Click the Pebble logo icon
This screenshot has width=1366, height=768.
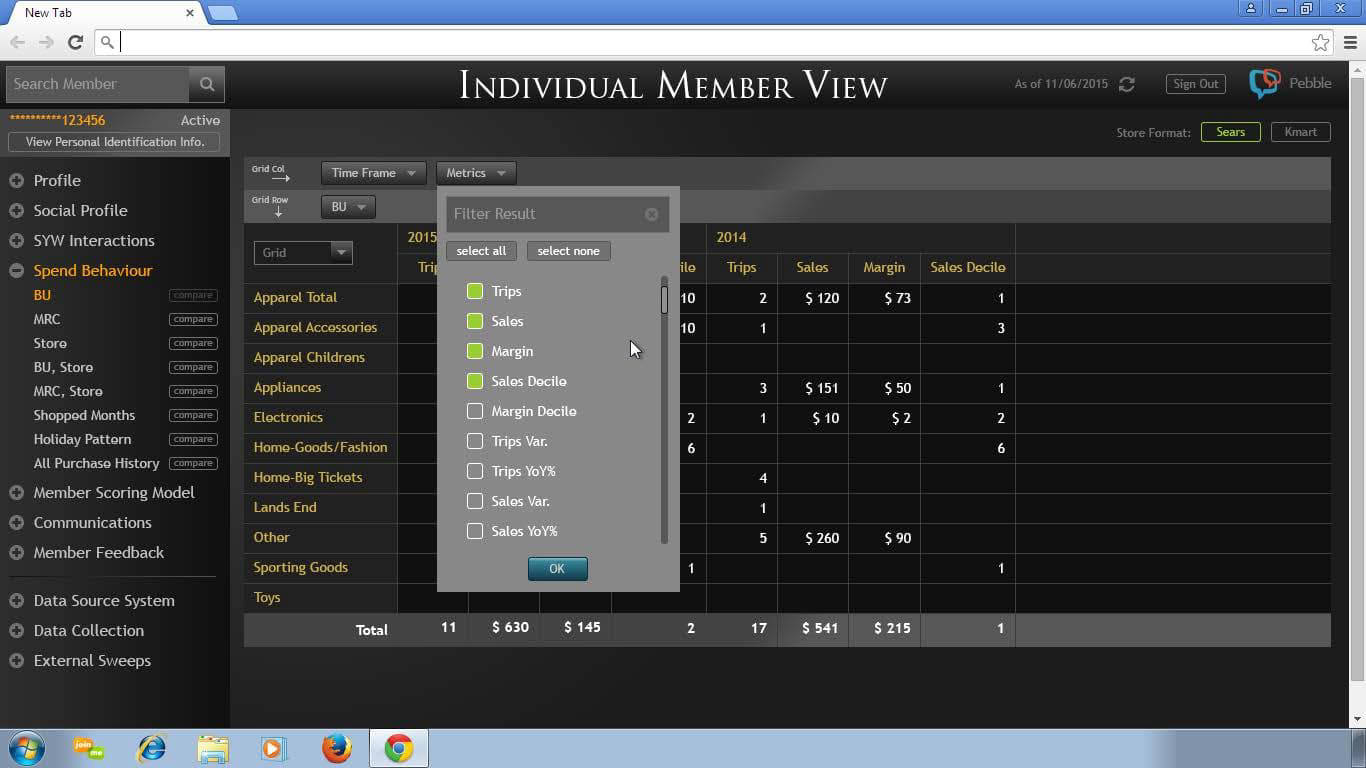pyautogui.click(x=1265, y=84)
